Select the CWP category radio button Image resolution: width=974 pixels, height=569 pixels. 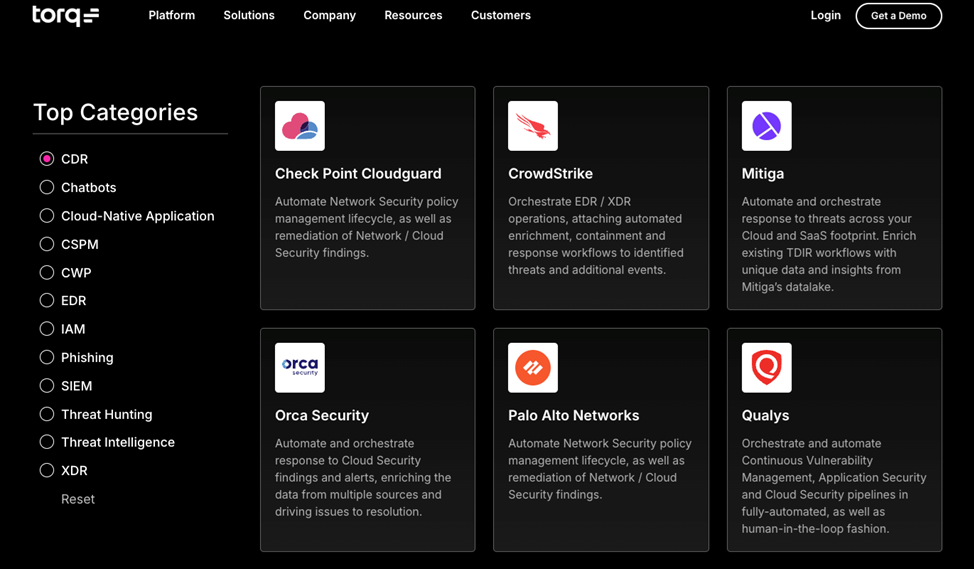[x=47, y=272]
